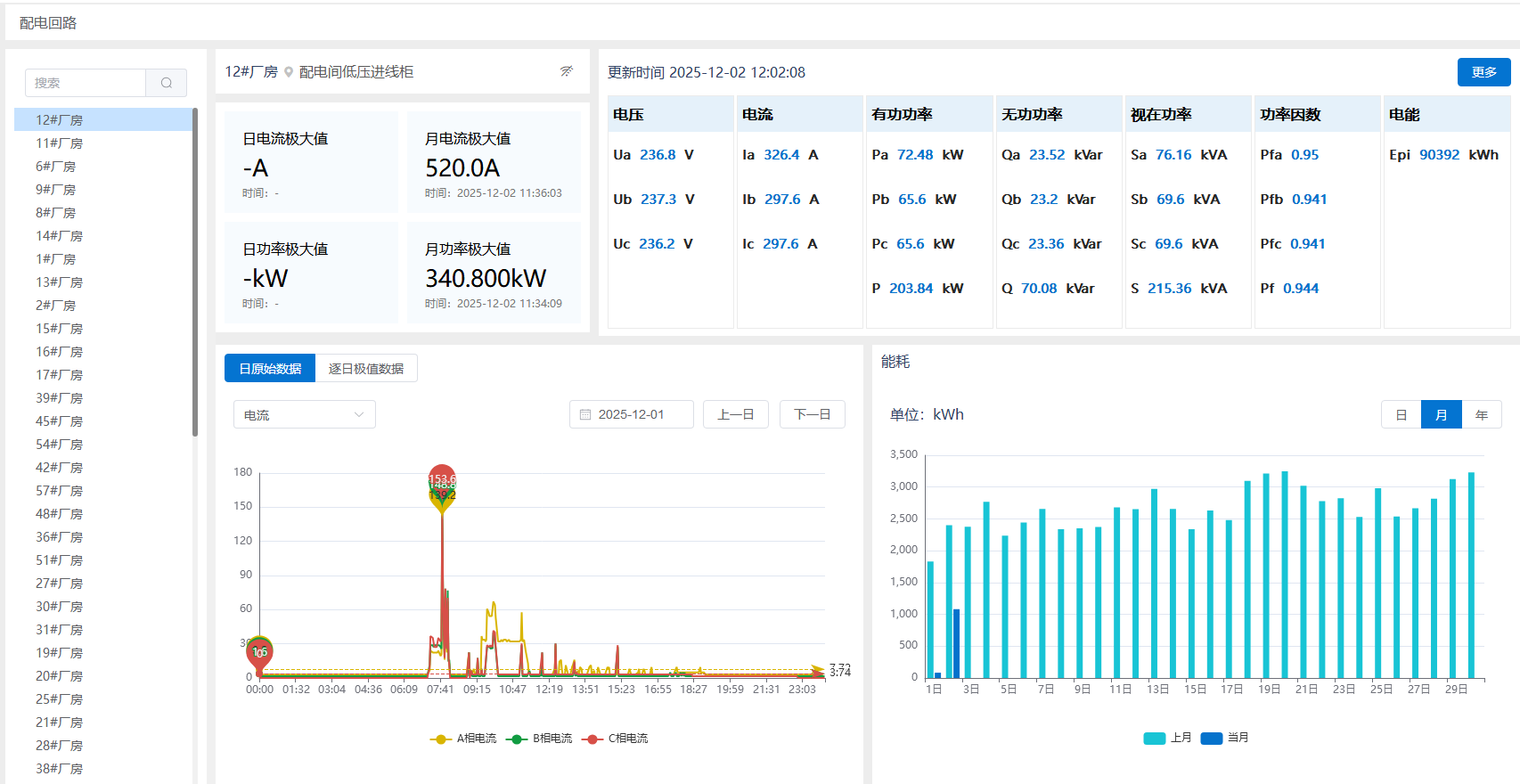The height and width of the screenshot is (784, 1520).
Task: Open the 电流 parameter dropdown
Action: 304,415
